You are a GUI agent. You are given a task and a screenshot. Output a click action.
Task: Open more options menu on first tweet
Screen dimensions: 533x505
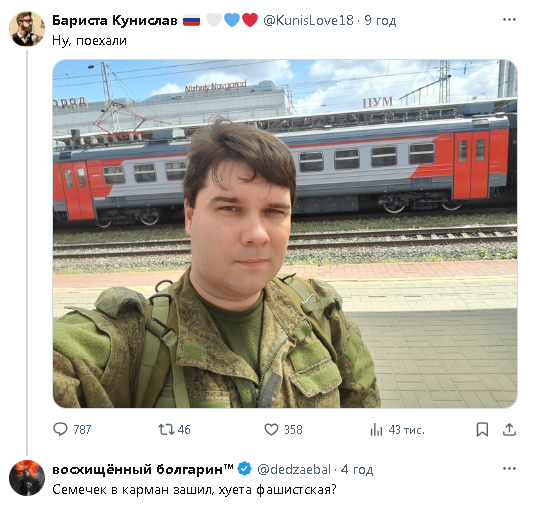[509, 19]
